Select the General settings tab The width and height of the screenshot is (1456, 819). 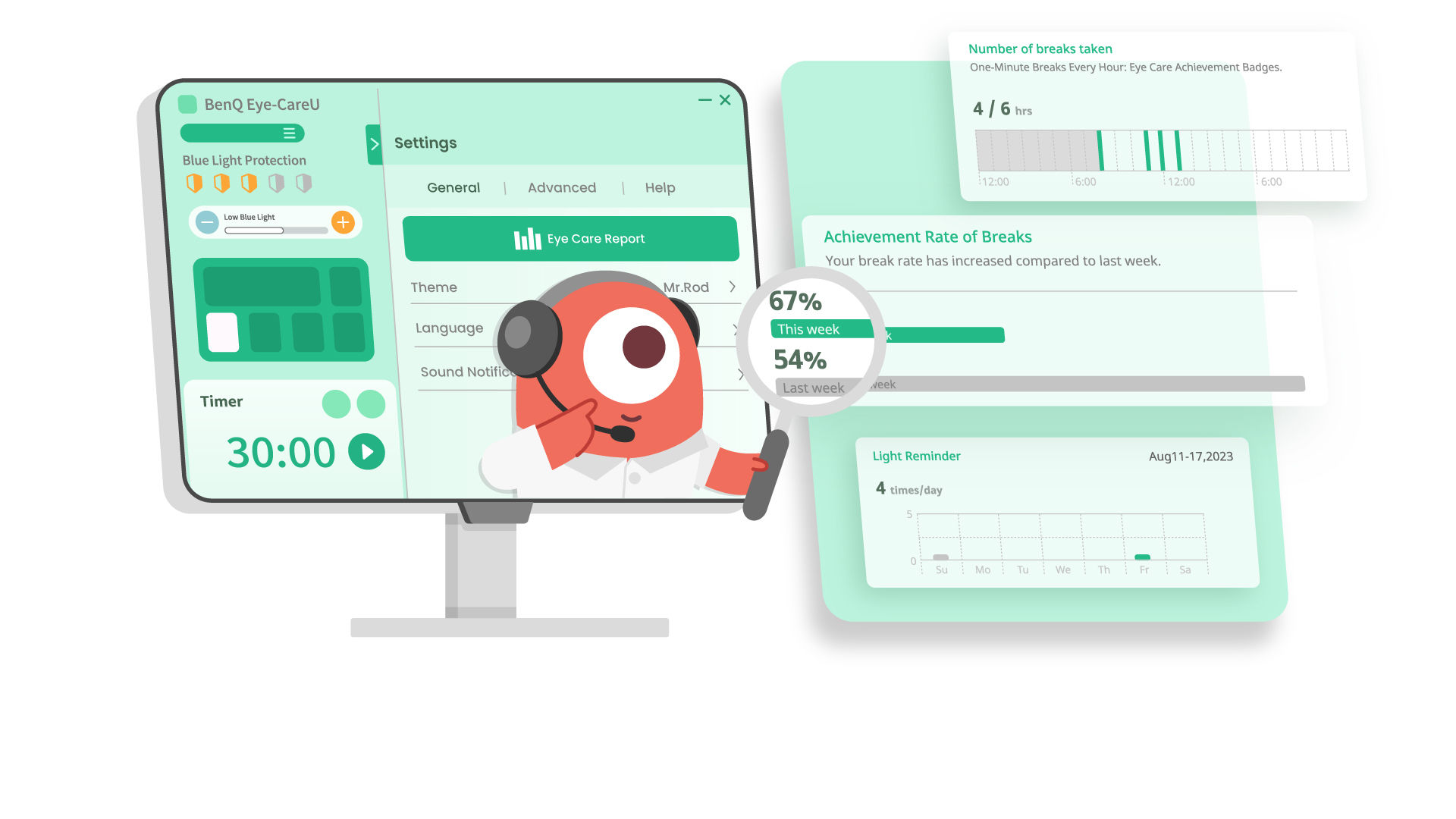coord(454,188)
